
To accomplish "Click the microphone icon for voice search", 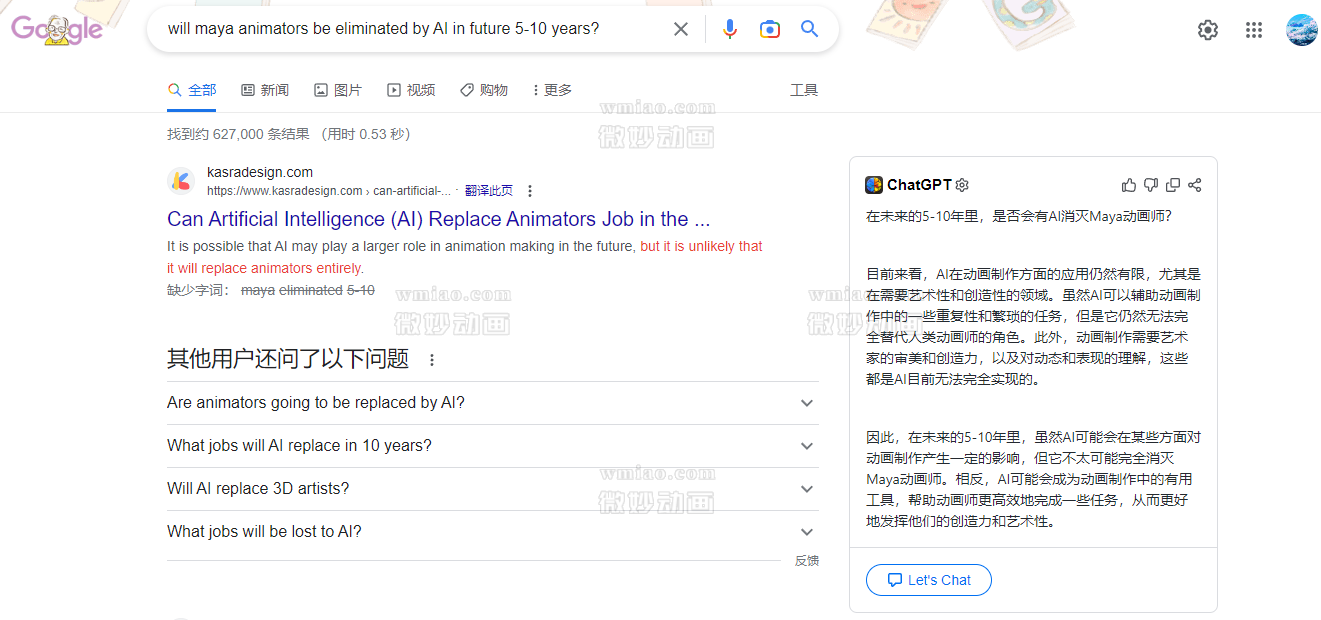I will tap(730, 28).
